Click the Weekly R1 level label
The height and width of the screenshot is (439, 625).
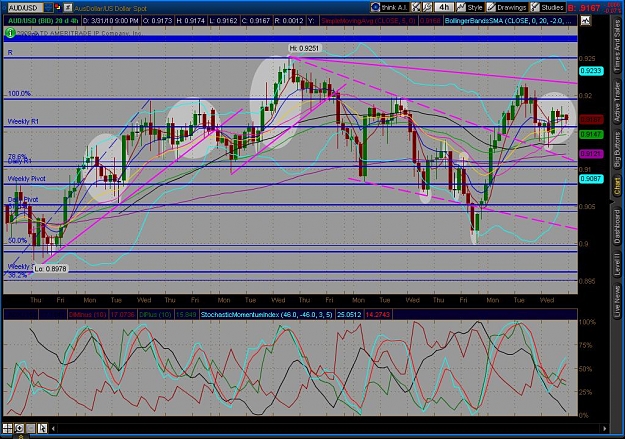23,121
